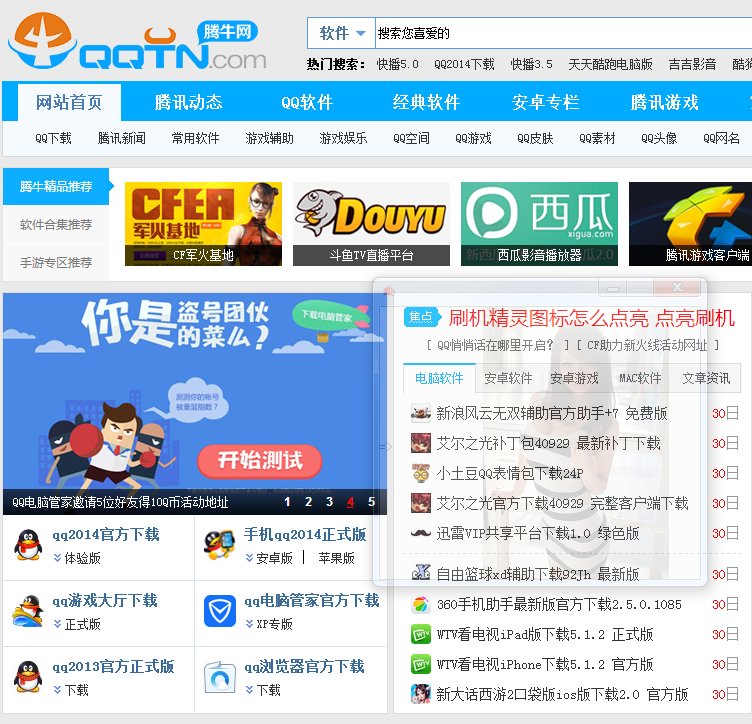Click WTV icon beside WTV看电视iPad版下载

(x=421, y=635)
